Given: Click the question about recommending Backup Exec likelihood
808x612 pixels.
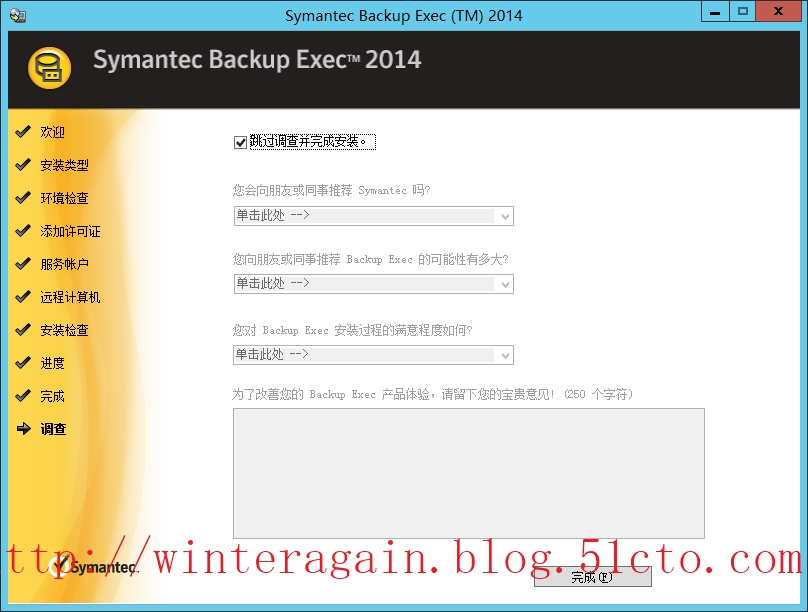Looking at the screenshot, I should (x=370, y=259).
